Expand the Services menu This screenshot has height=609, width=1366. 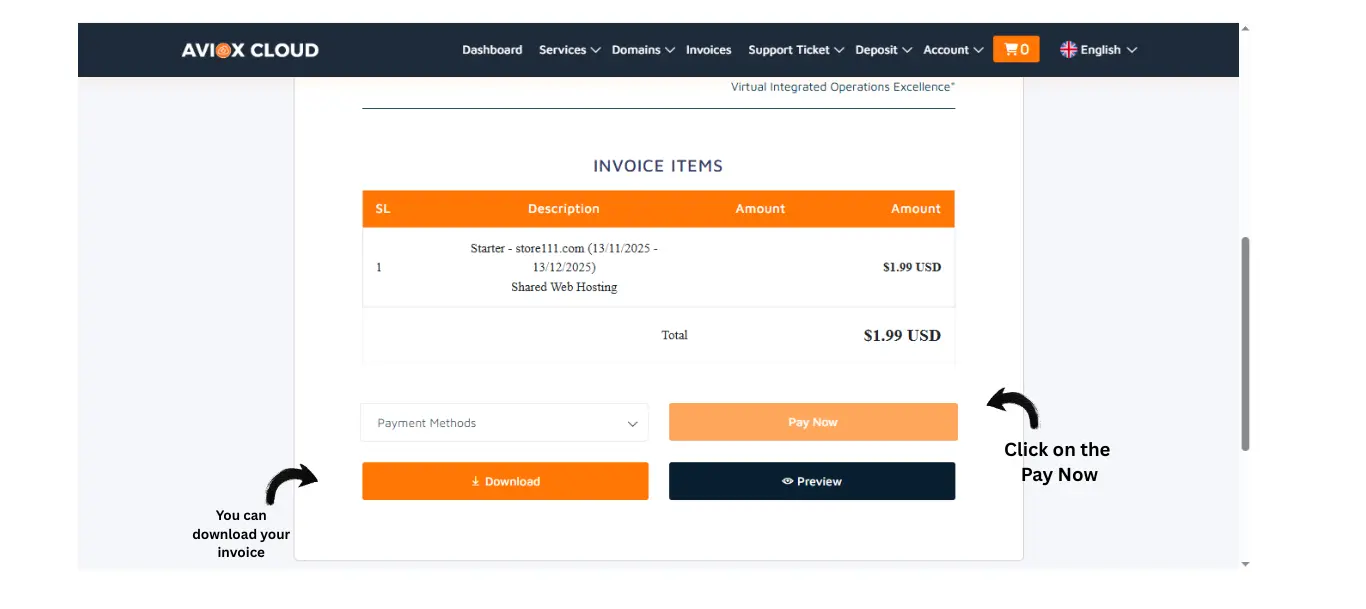[568, 50]
